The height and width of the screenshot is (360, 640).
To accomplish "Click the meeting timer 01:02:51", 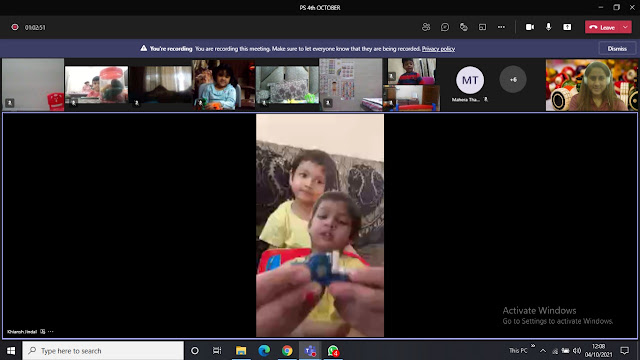I will [x=35, y=27].
